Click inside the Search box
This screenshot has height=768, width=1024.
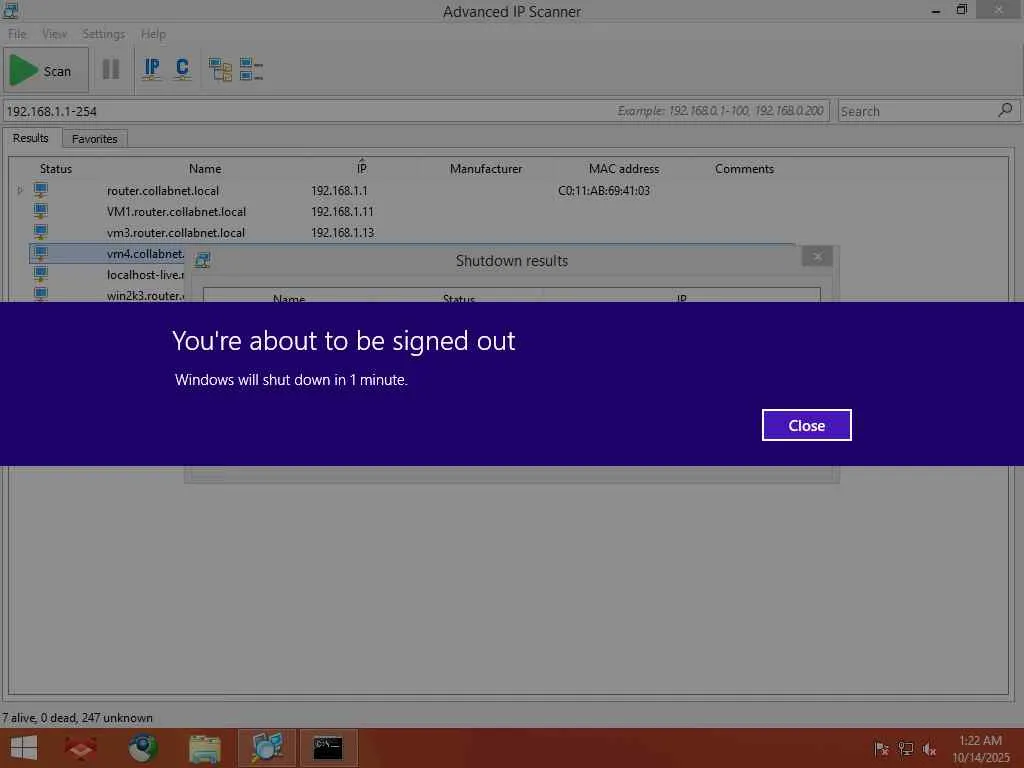coord(917,111)
